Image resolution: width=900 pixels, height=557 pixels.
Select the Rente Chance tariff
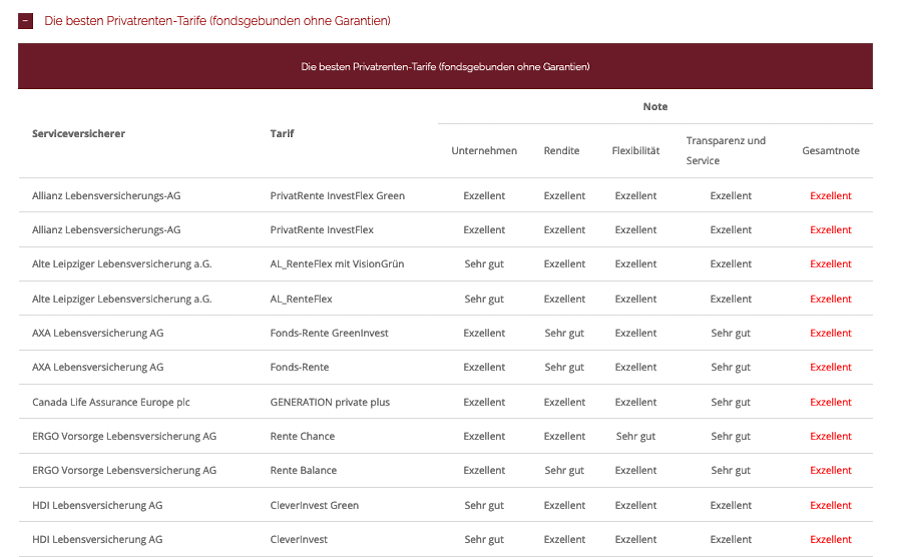(x=302, y=436)
